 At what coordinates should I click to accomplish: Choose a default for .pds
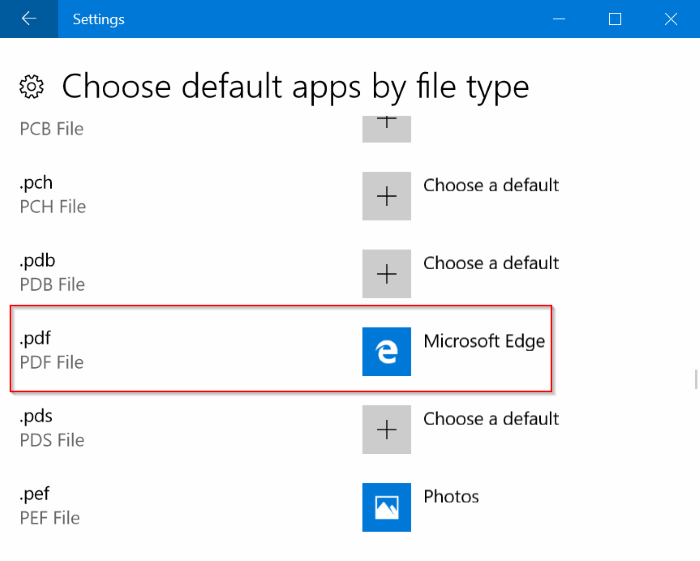[491, 419]
